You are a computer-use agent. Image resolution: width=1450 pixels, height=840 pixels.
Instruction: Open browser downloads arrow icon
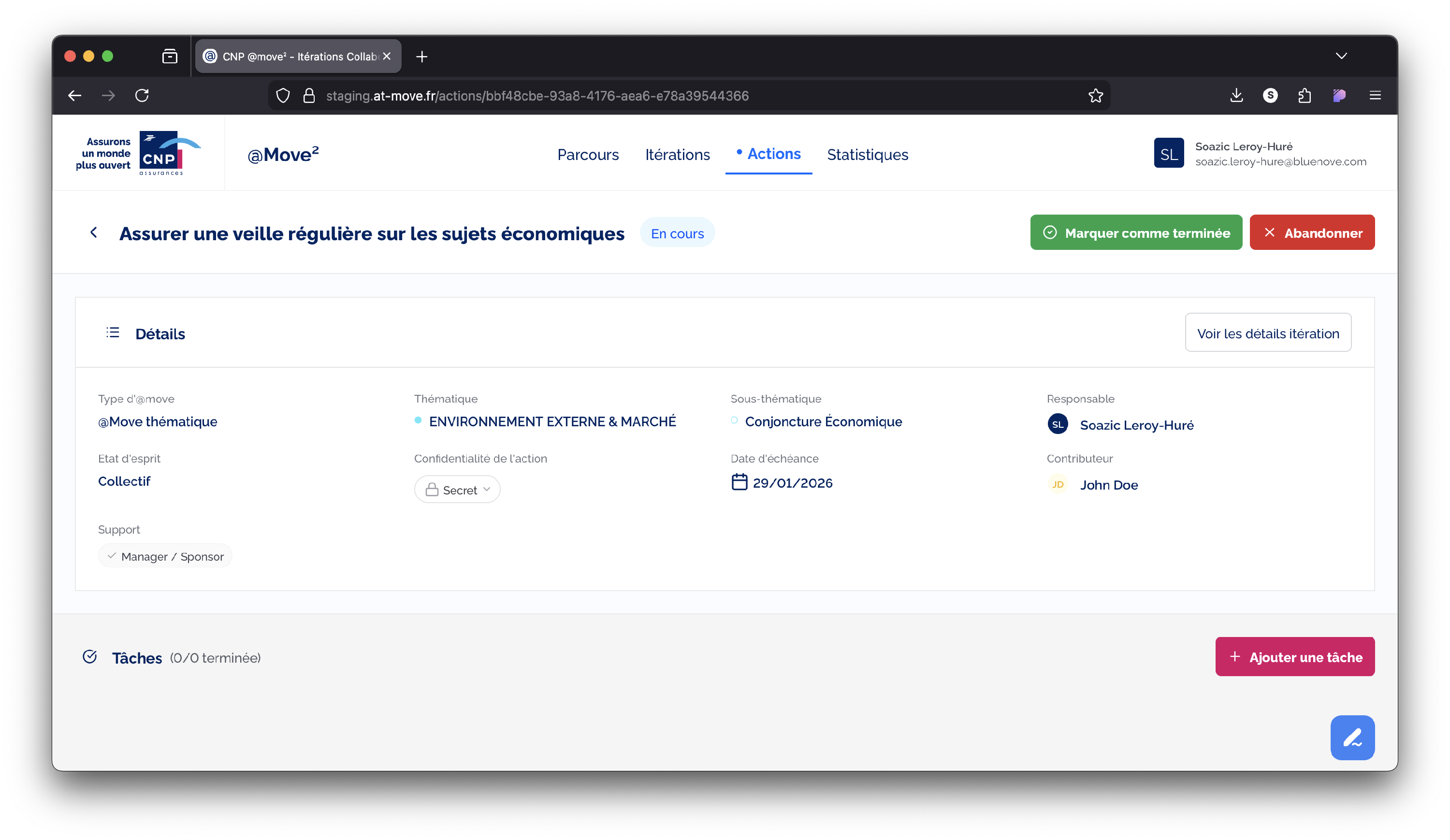click(x=1236, y=96)
